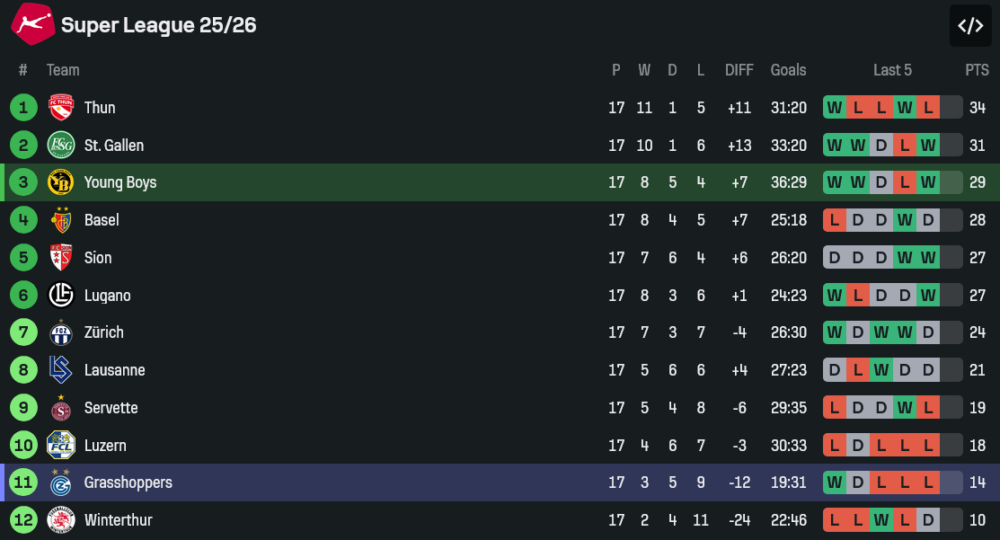The height and width of the screenshot is (540, 1000).
Task: Click the Last 5 column header
Action: 892,70
